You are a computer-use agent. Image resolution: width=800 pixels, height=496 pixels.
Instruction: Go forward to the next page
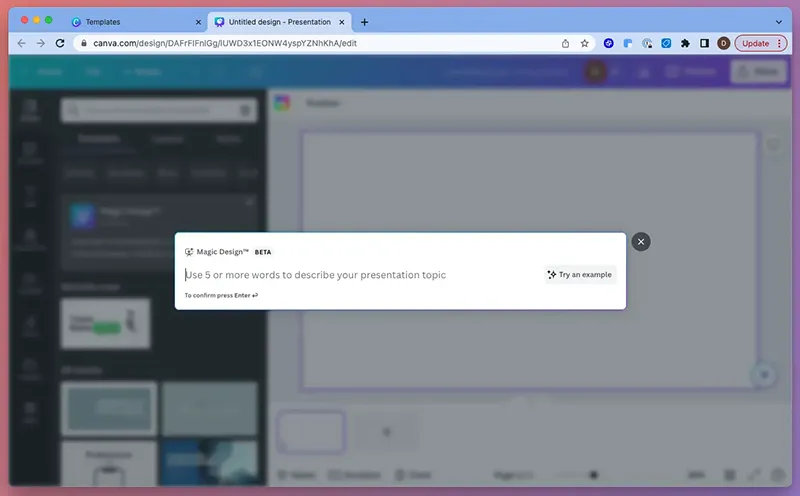(x=40, y=43)
